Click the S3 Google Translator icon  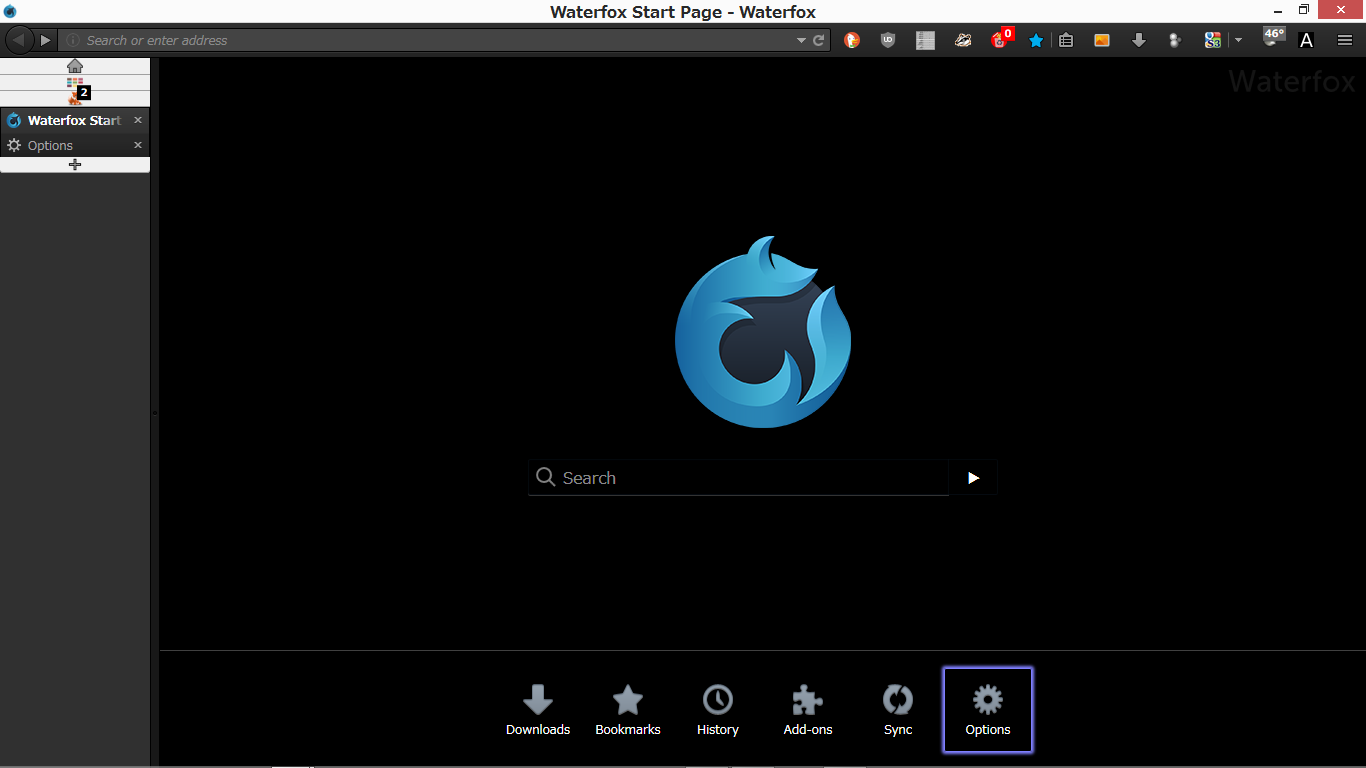click(x=1212, y=40)
